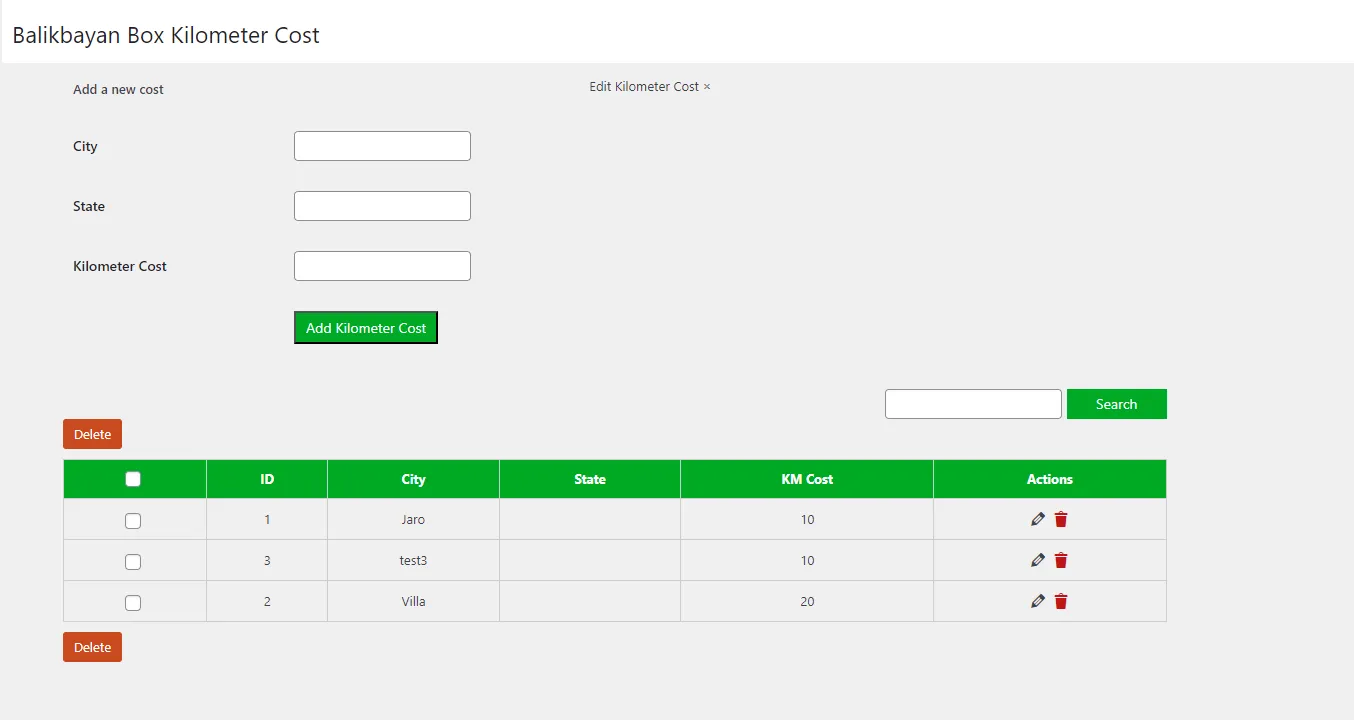Focus the City input field
Viewport: 1354px width, 720px height.
click(382, 146)
